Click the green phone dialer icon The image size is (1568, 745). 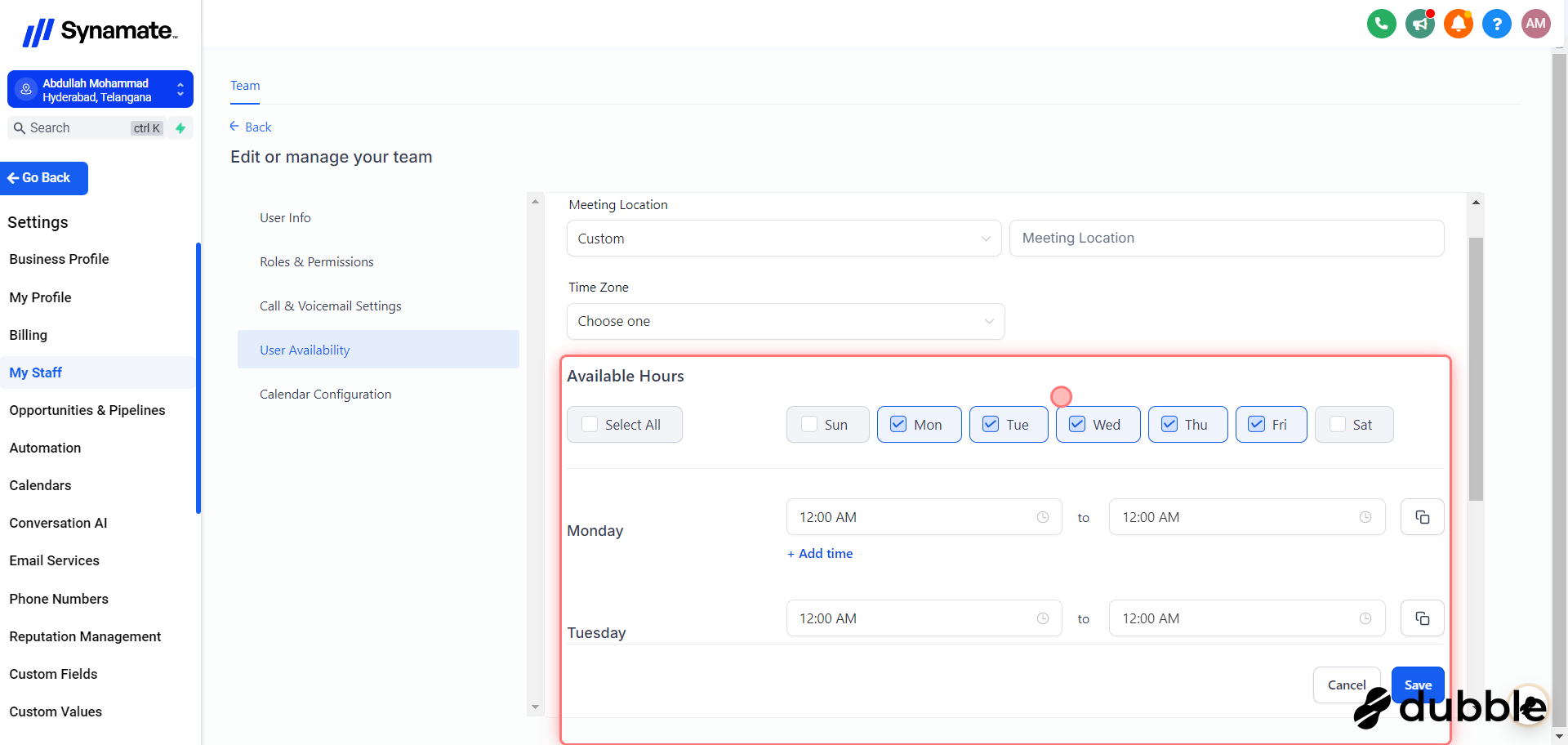(1381, 24)
